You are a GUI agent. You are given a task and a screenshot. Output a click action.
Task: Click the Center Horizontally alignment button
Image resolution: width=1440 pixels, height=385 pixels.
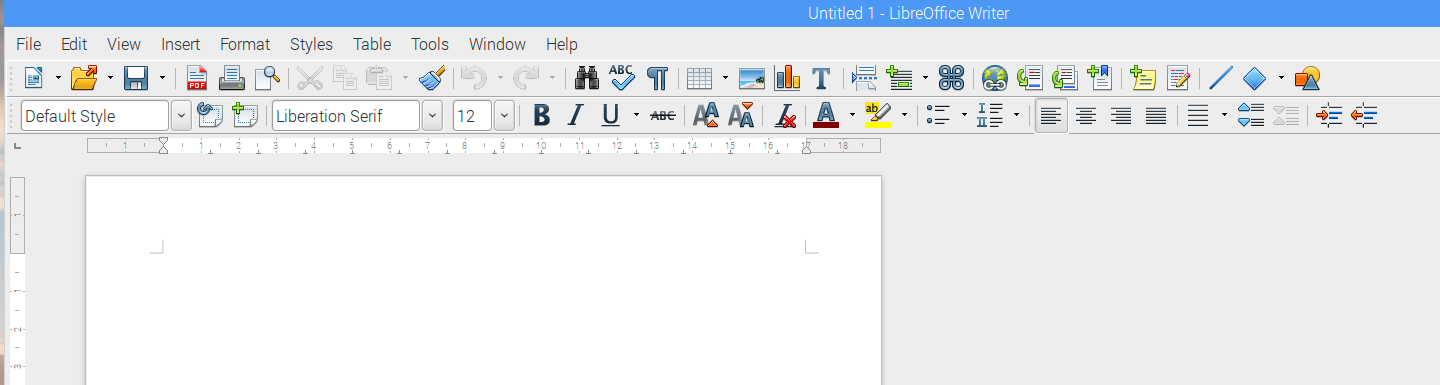(x=1085, y=116)
